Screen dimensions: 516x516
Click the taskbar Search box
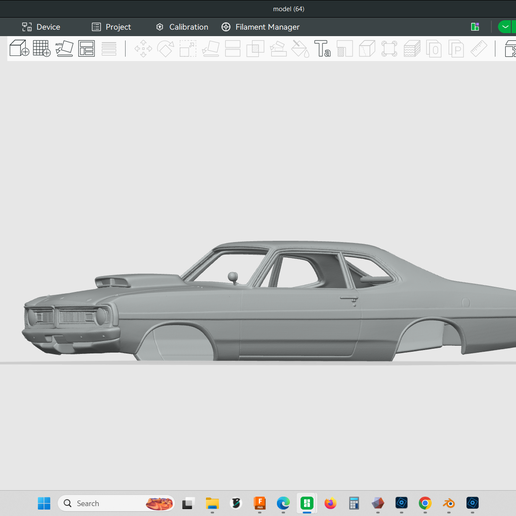[x=116, y=503]
